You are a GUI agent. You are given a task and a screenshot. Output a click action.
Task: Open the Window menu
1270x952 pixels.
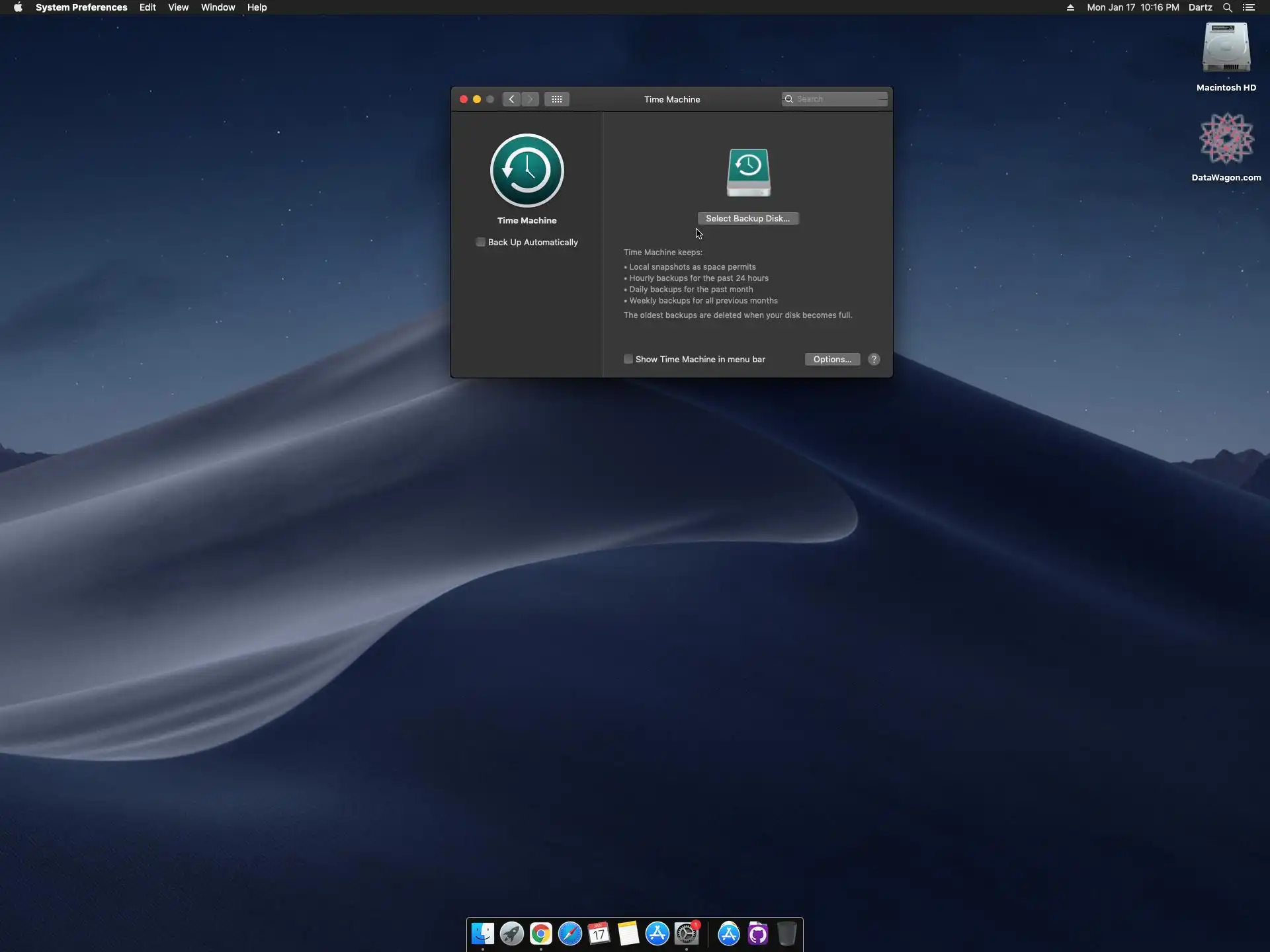point(218,7)
